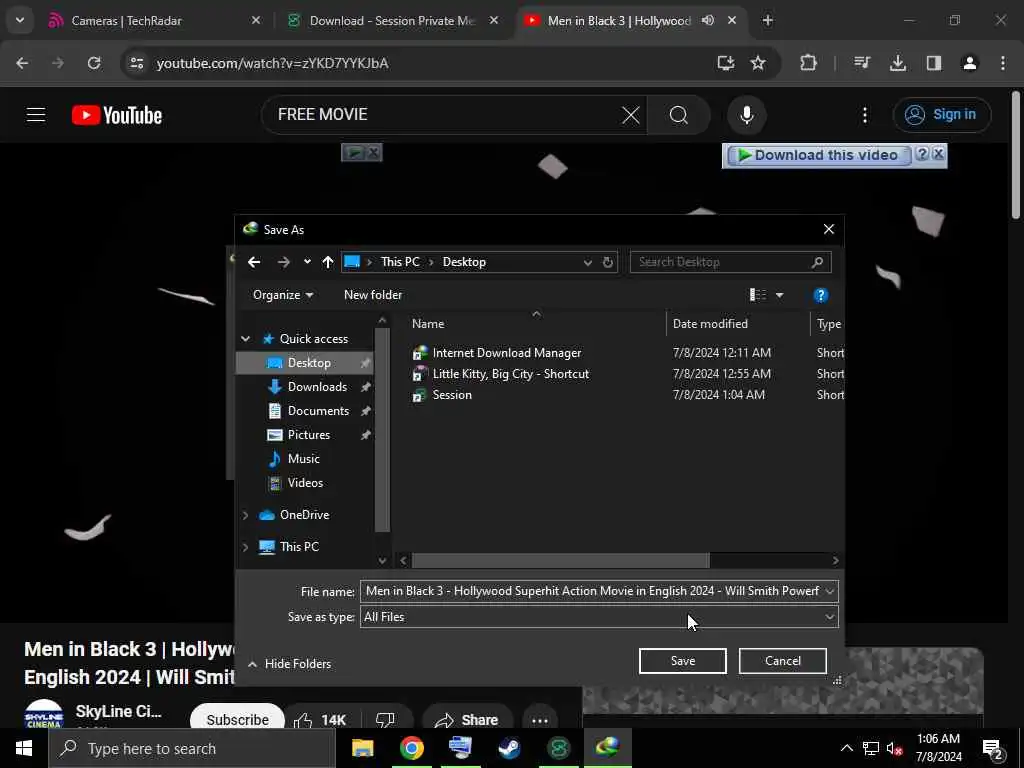Toggle the Chrome side panel
1024x768 pixels.
pyautogui.click(x=934, y=63)
